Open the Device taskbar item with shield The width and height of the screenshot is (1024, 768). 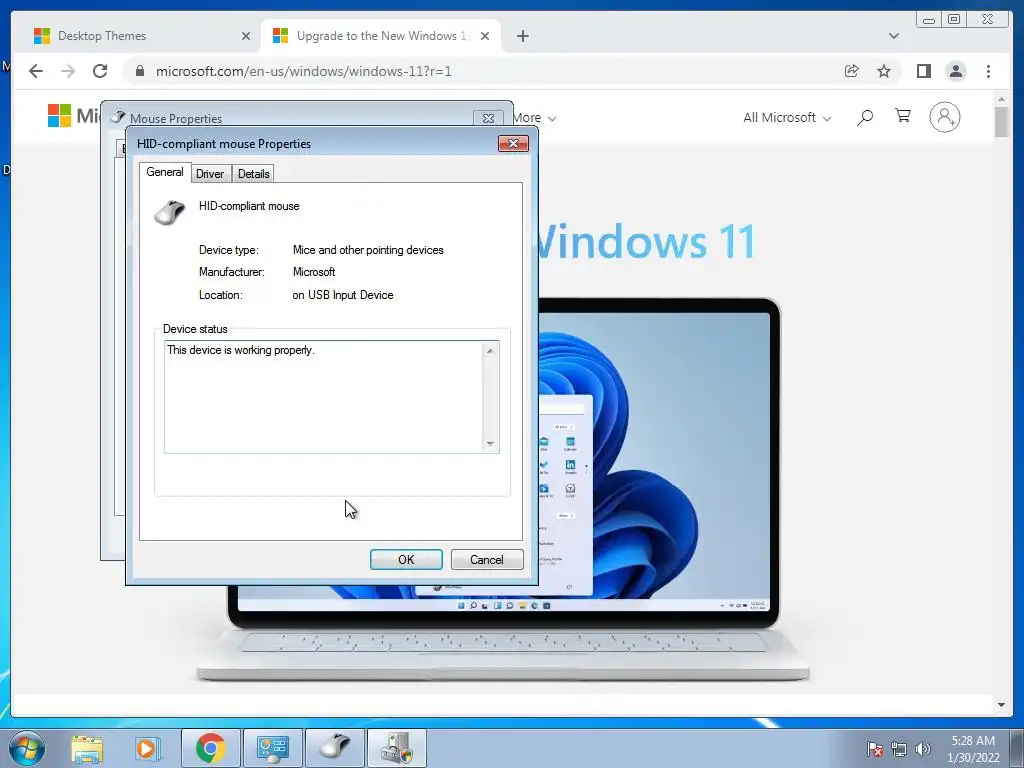(396, 748)
